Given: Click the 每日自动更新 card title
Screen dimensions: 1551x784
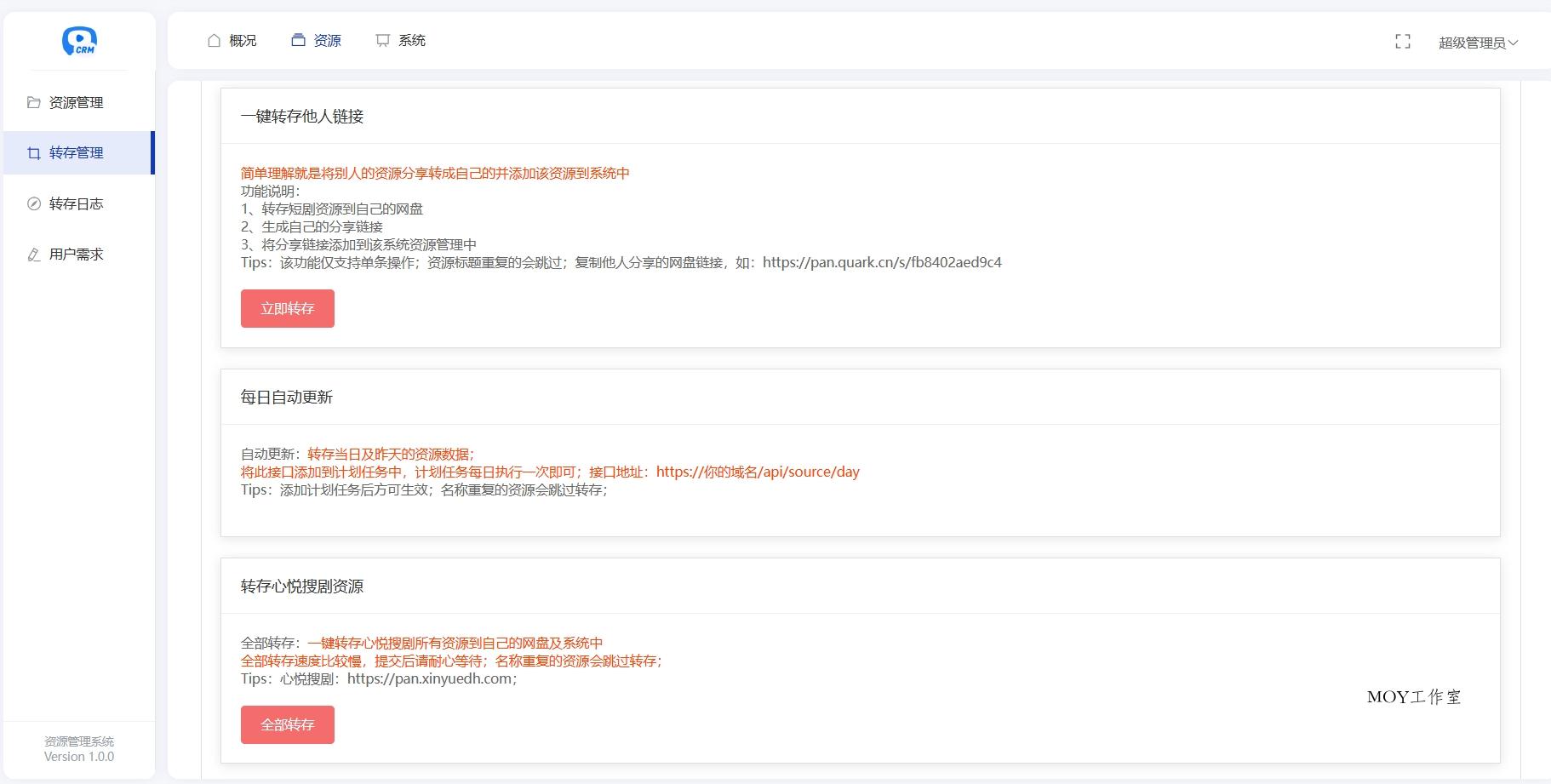Looking at the screenshot, I should coord(286,398).
